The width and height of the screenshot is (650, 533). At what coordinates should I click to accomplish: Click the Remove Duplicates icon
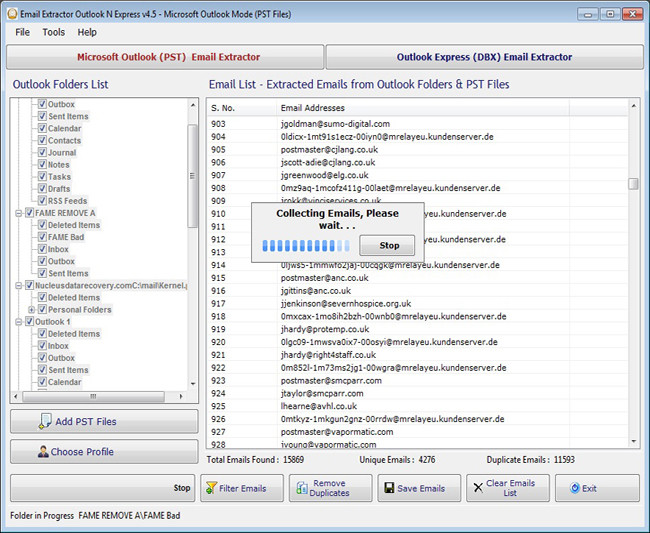pos(301,488)
